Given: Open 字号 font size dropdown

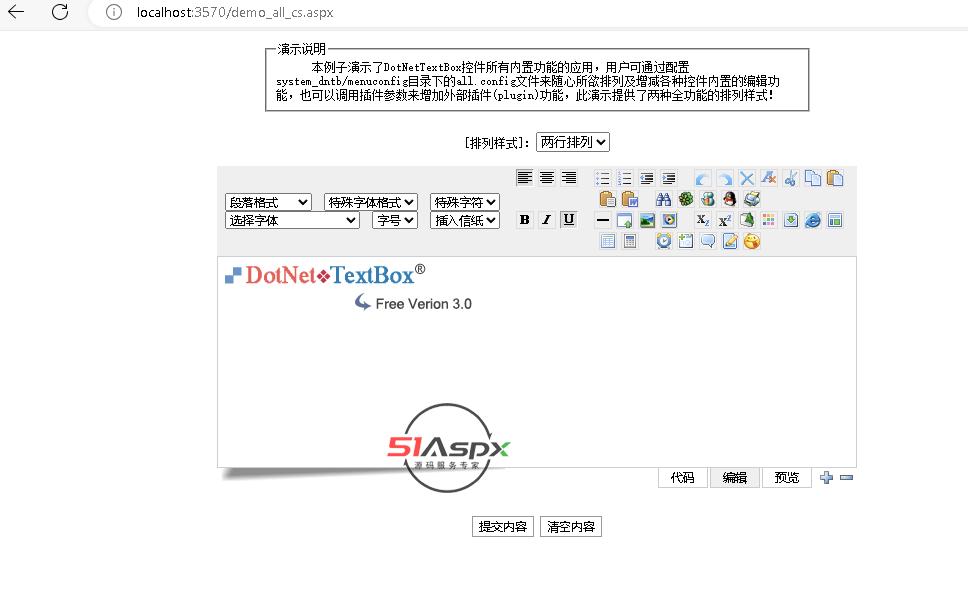Looking at the screenshot, I should click(x=395, y=220).
